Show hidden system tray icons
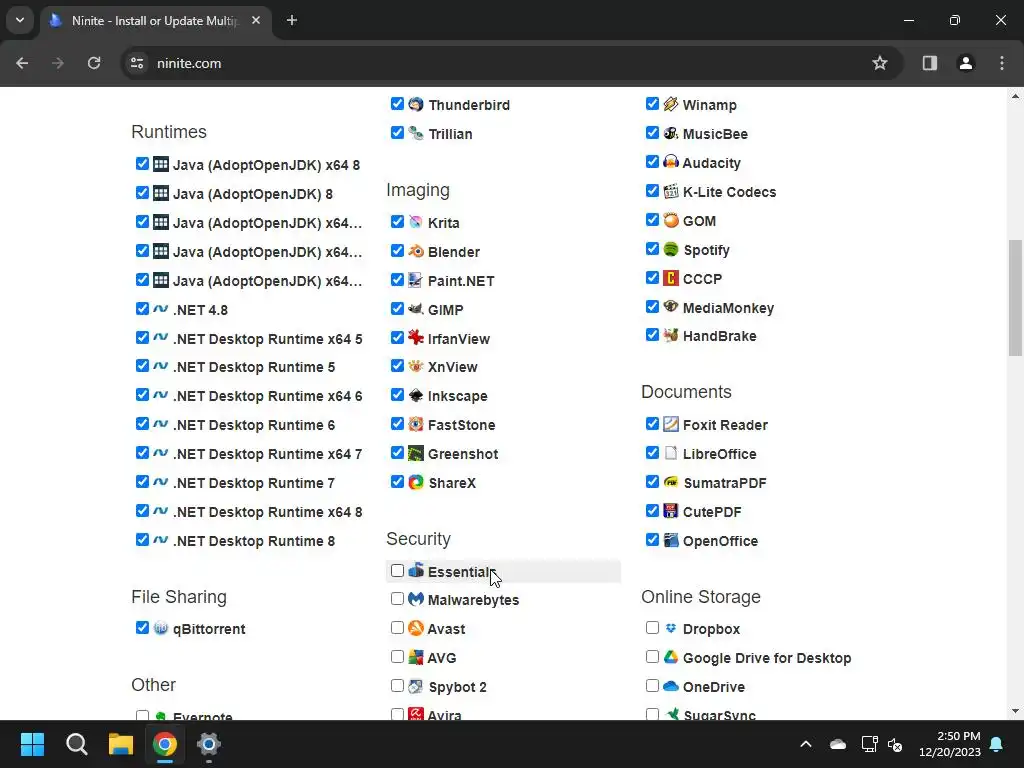Image resolution: width=1024 pixels, height=768 pixels. coord(806,744)
